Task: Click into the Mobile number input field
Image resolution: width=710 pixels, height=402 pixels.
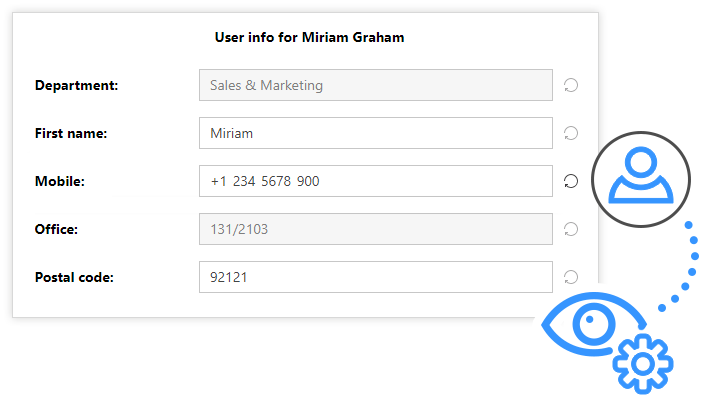Action: tap(376, 181)
